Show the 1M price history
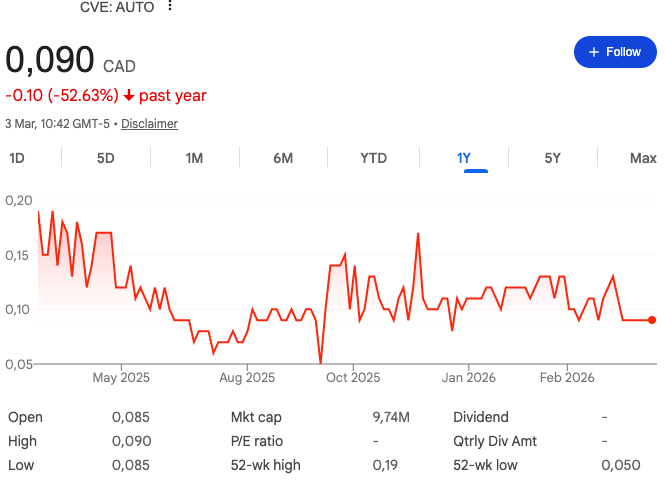 pyautogui.click(x=194, y=158)
